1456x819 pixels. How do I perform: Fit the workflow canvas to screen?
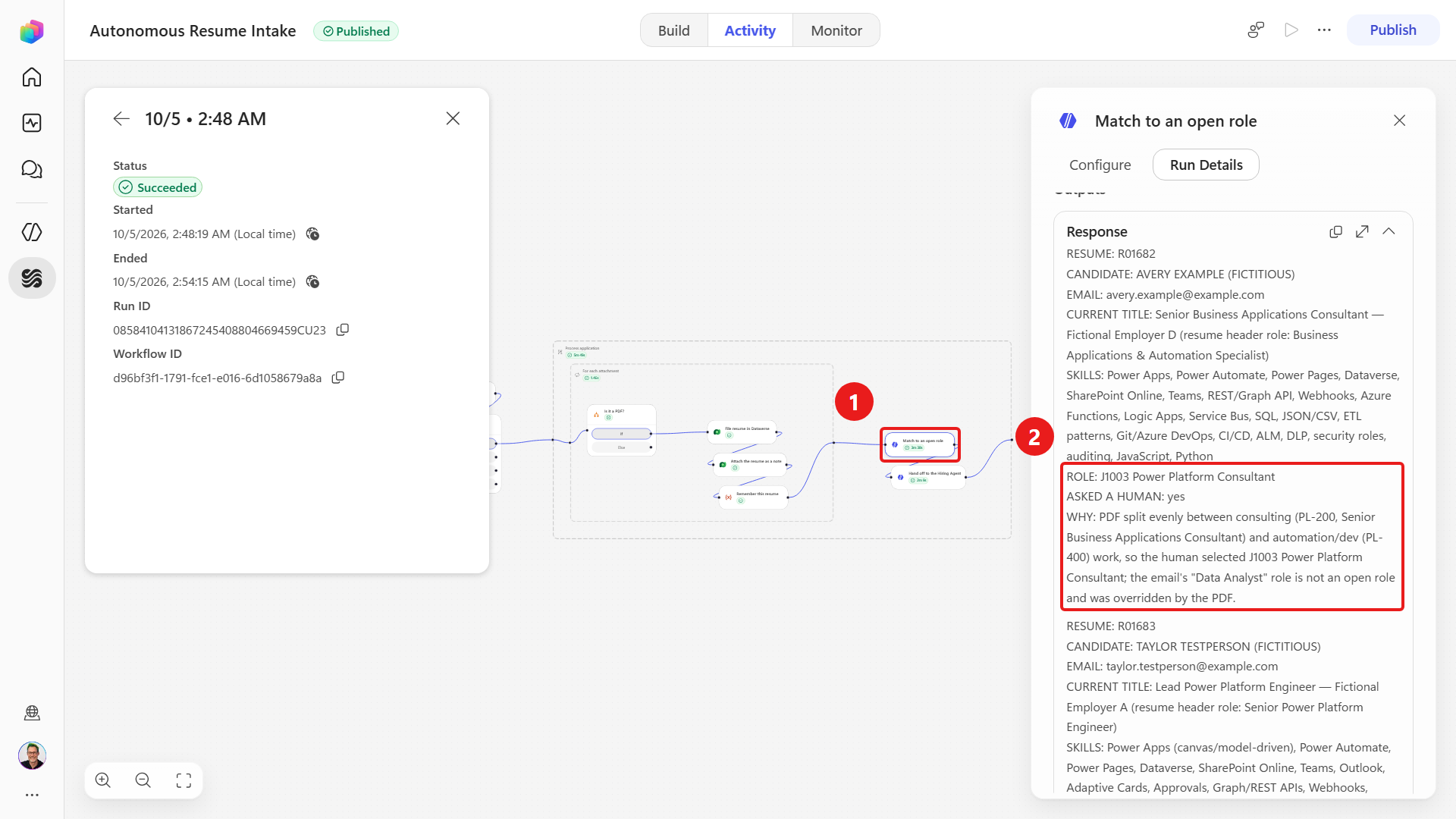(x=184, y=780)
